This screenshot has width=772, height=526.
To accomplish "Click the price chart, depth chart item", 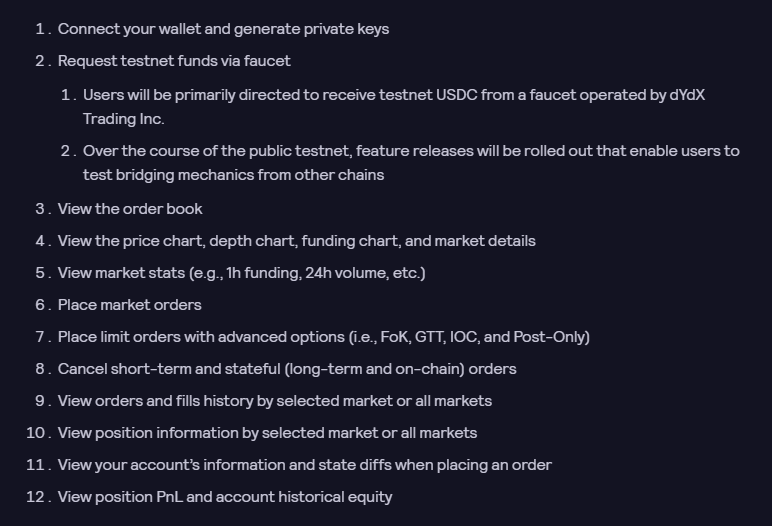I will pos(297,241).
